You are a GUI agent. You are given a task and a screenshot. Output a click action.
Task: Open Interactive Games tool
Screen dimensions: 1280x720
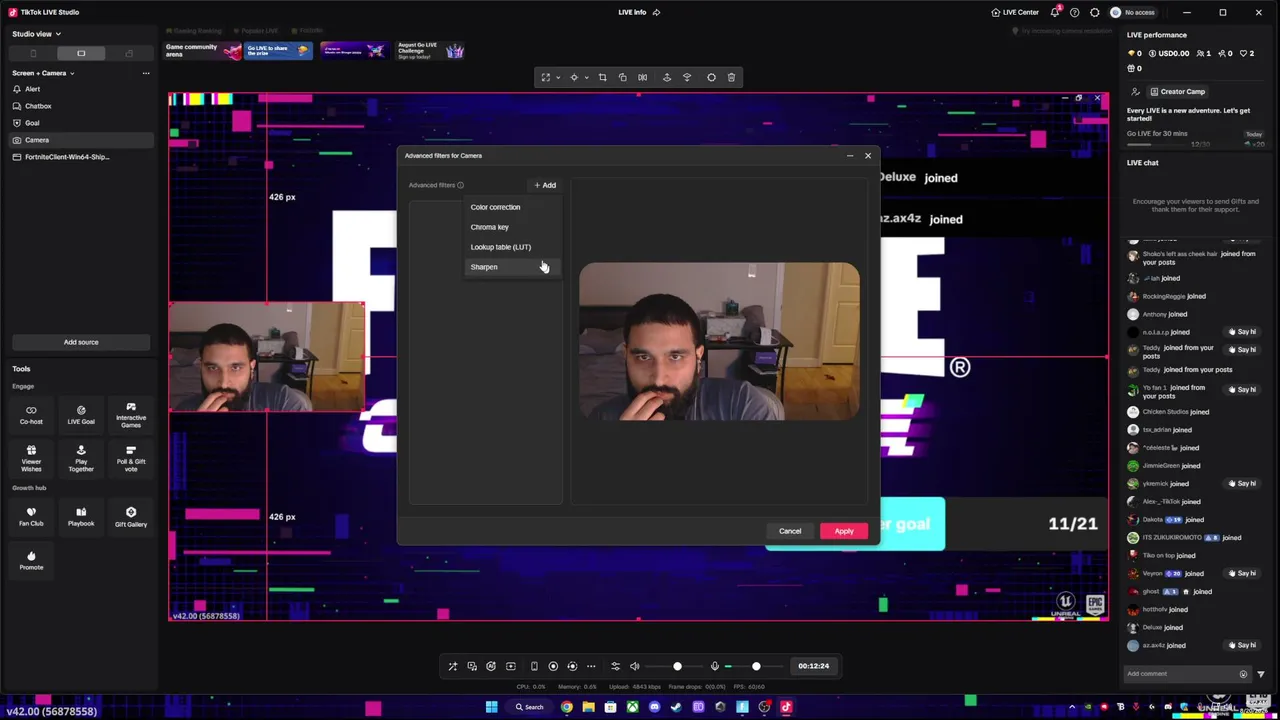pyautogui.click(x=131, y=415)
